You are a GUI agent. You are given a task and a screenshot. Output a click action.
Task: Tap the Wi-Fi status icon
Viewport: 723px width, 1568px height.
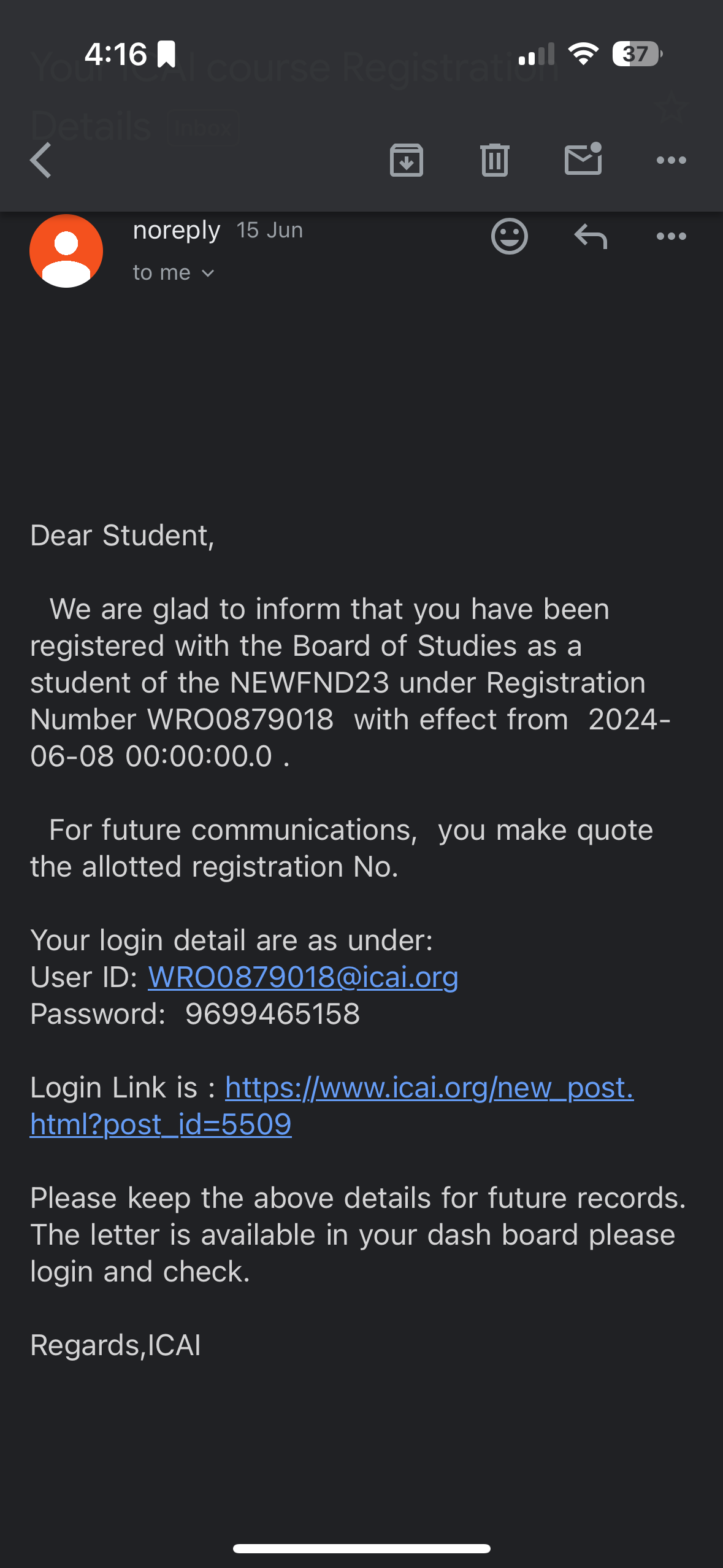583,54
